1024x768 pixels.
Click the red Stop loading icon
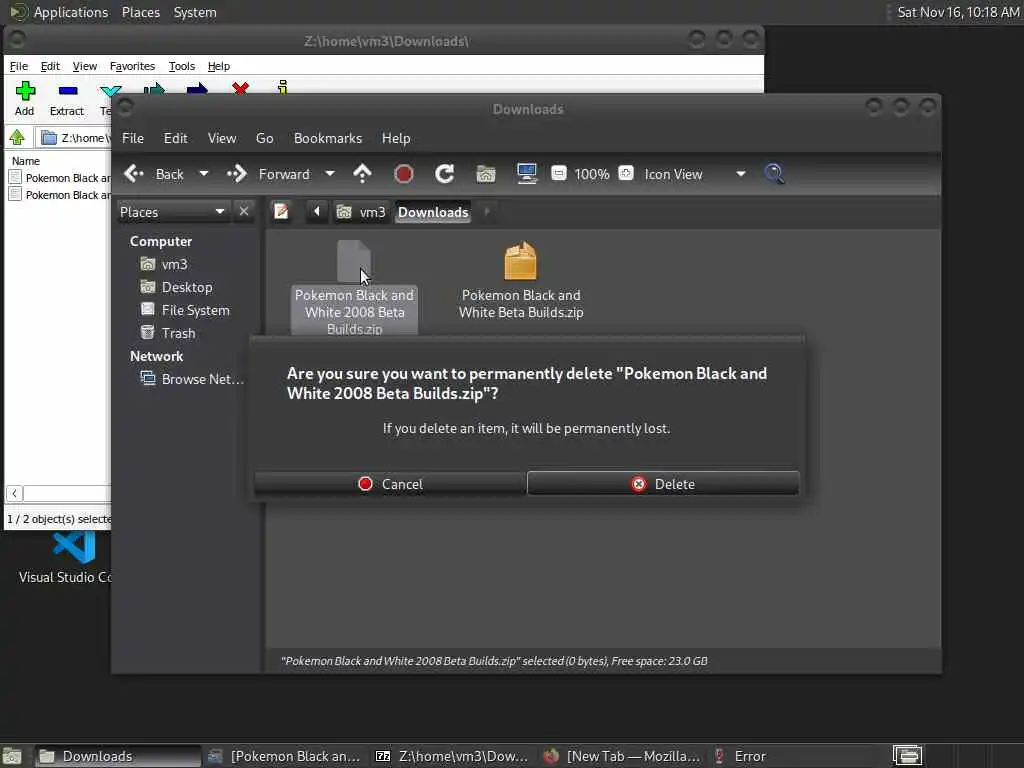coord(404,174)
